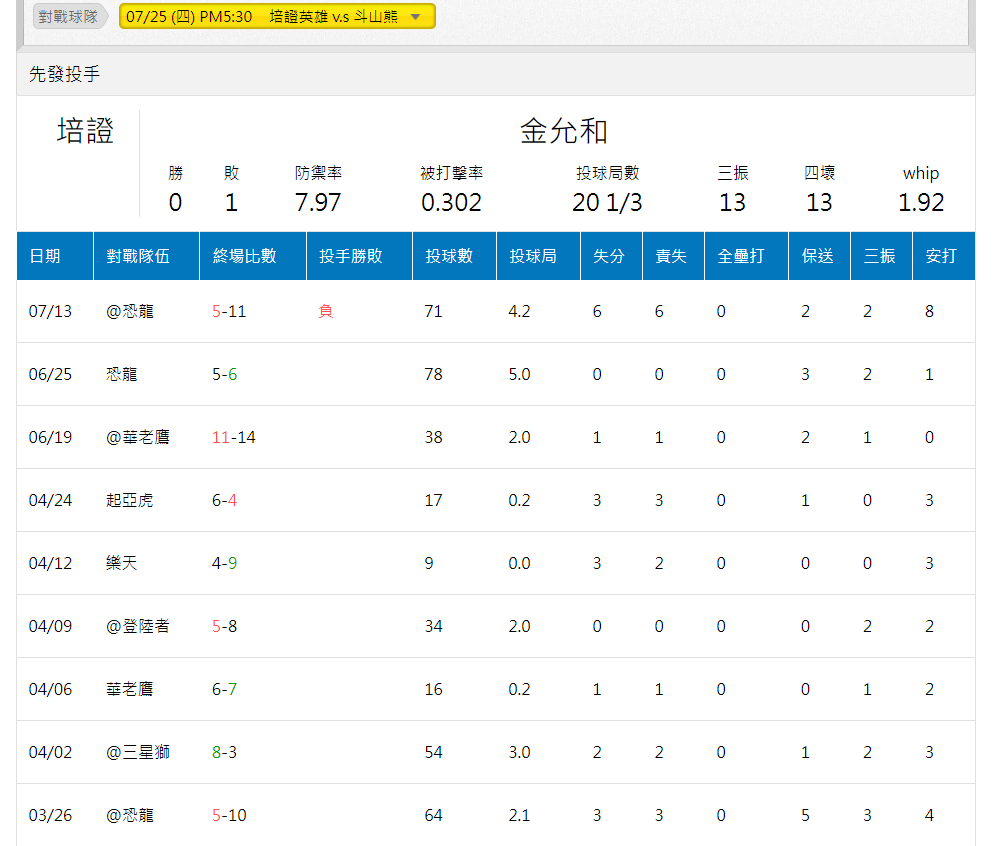
Task: Click score 6-4
Action: 224,500
